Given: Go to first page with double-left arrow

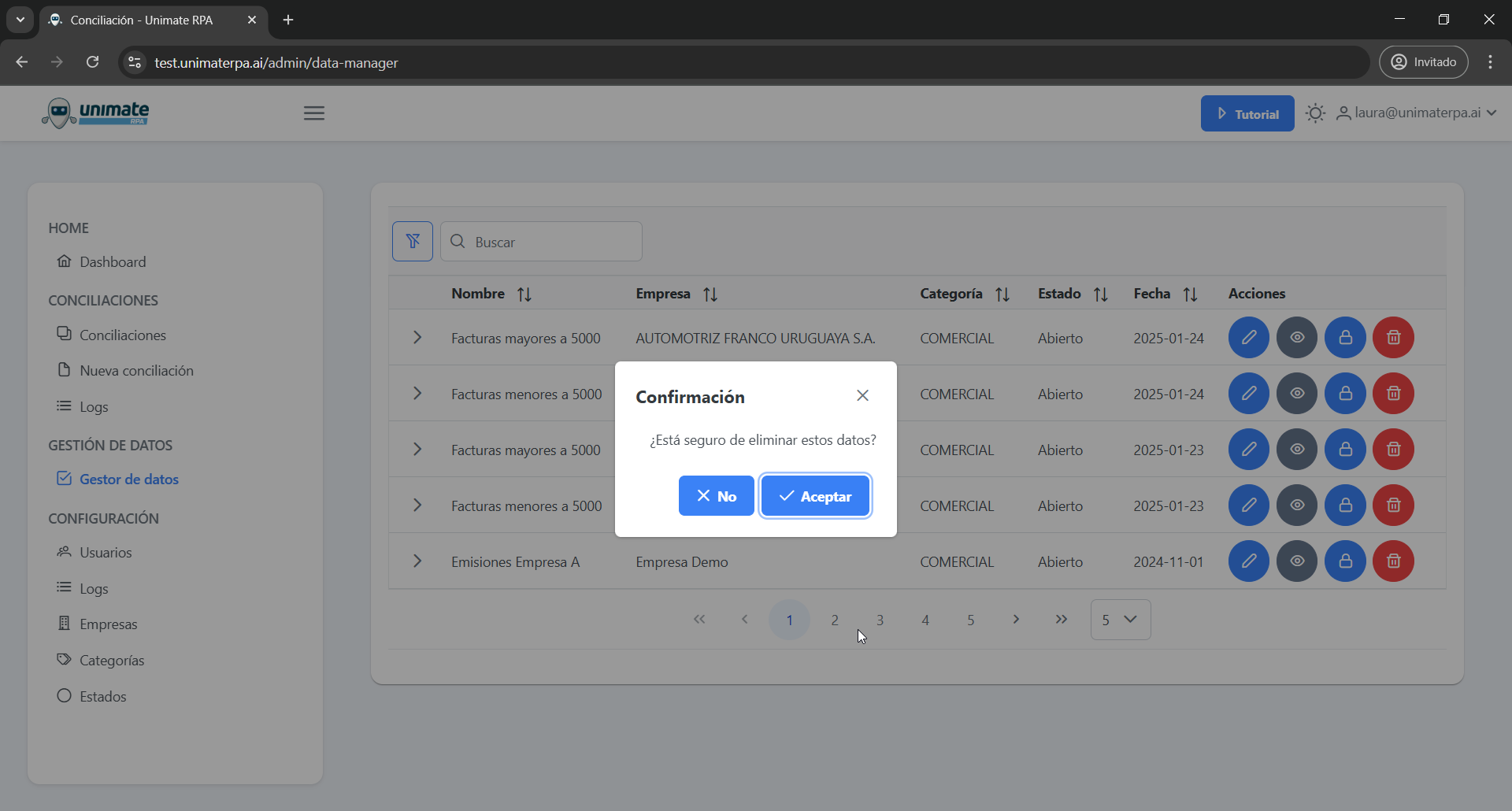Looking at the screenshot, I should [699, 620].
